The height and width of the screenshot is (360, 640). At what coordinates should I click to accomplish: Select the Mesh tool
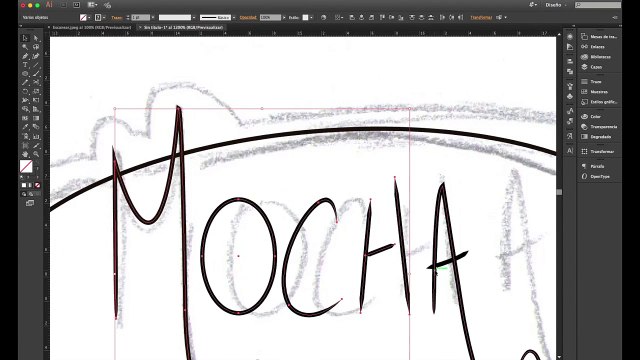click(x=25, y=118)
